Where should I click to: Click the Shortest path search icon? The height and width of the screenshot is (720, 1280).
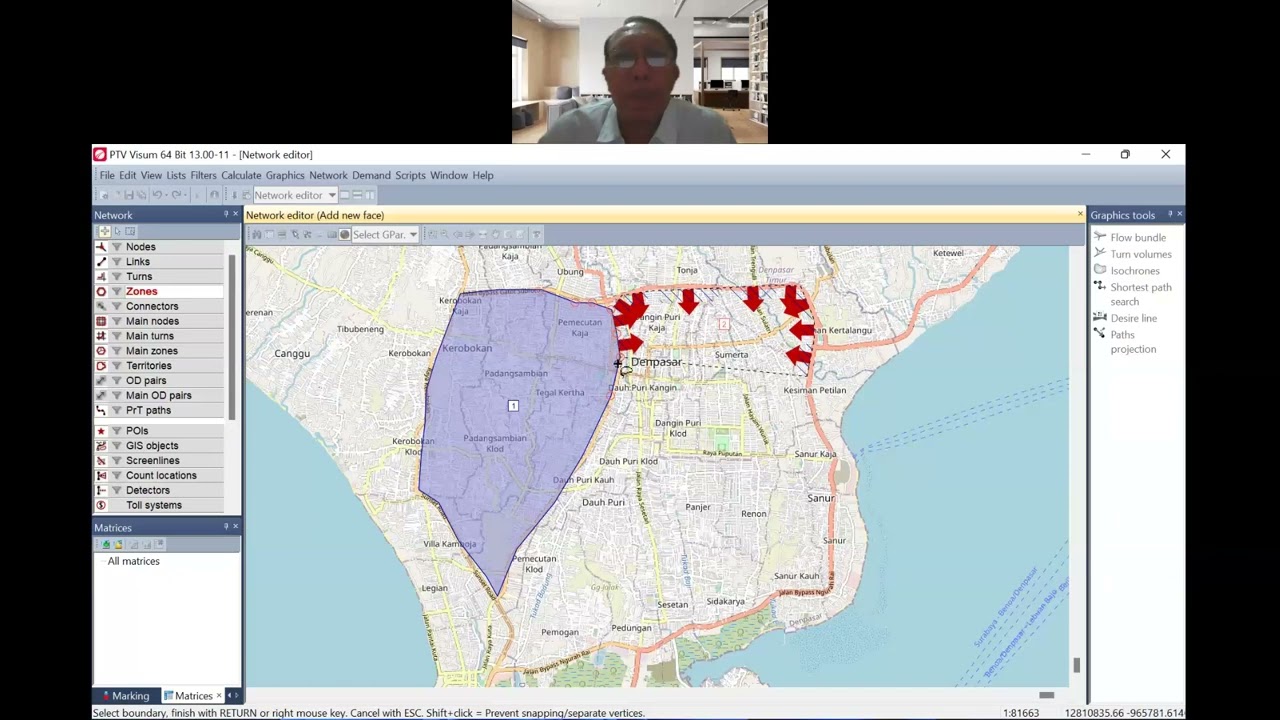click(x=1100, y=287)
